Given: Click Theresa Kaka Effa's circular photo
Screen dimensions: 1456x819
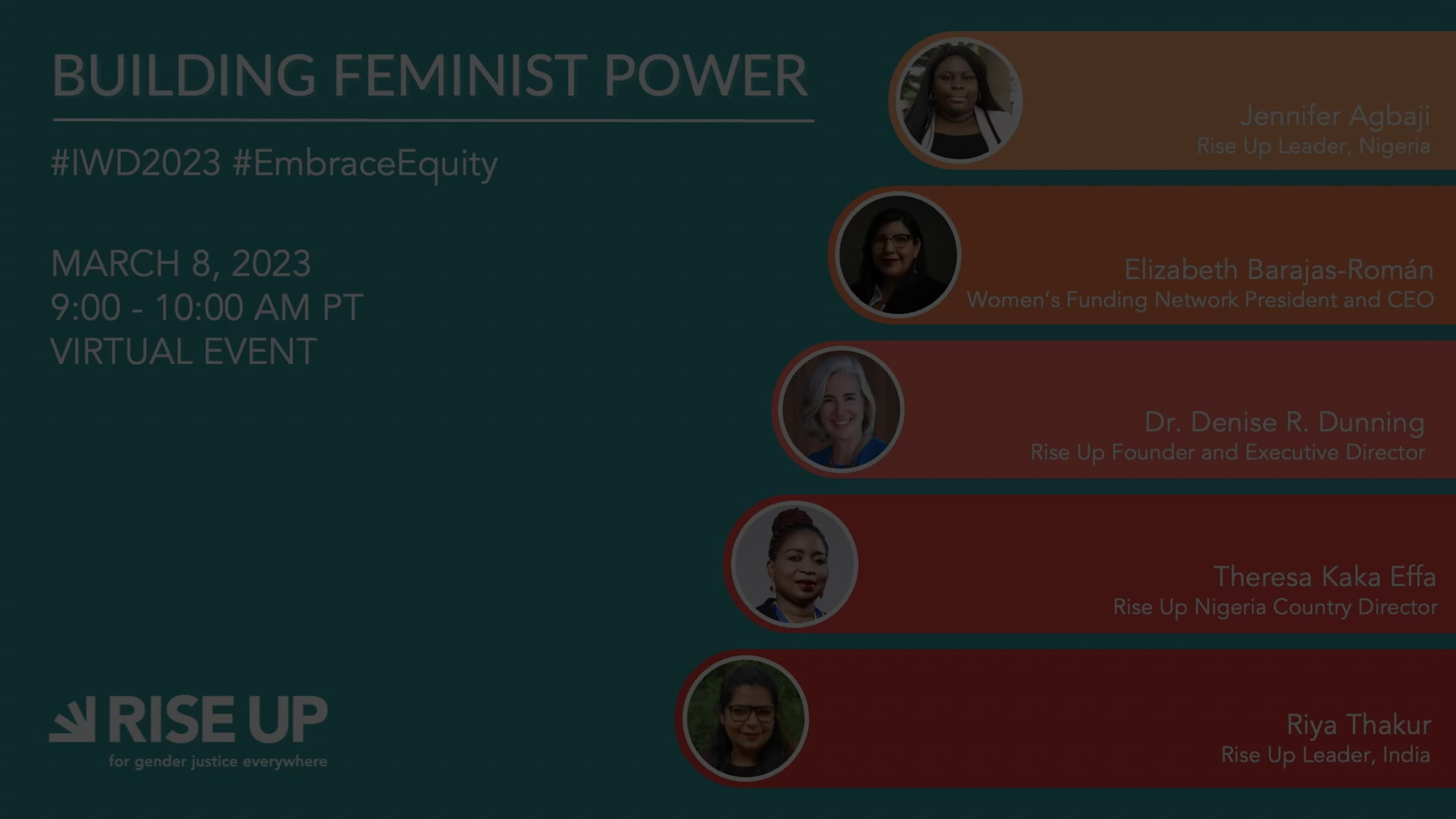Looking at the screenshot, I should (x=794, y=564).
